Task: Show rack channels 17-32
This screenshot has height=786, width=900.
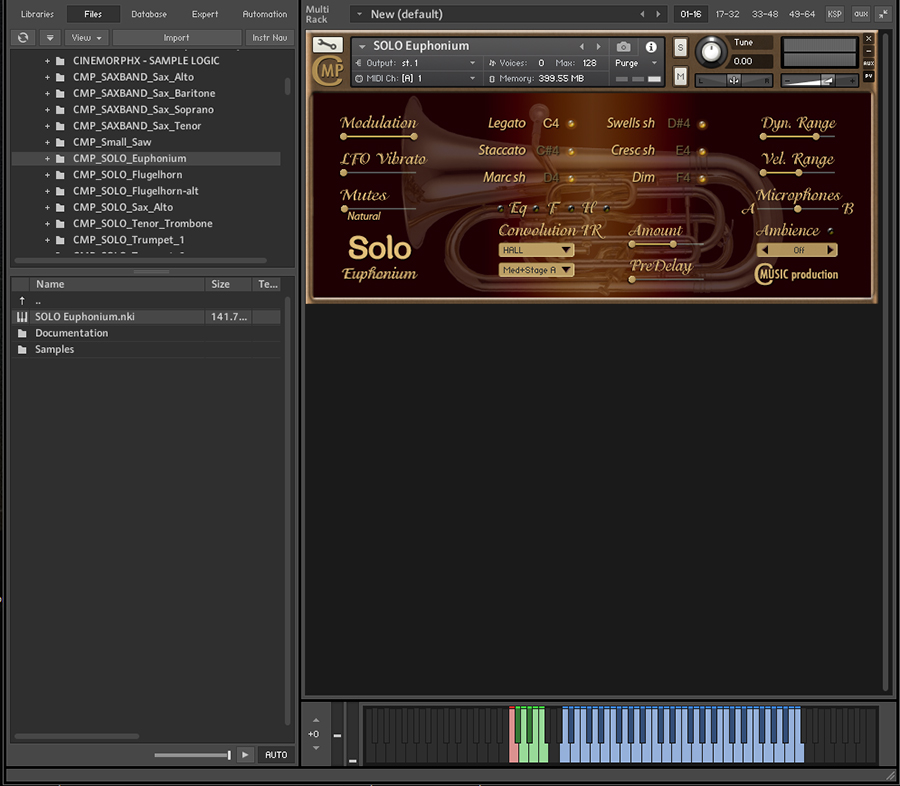Action: pyautogui.click(x=727, y=14)
